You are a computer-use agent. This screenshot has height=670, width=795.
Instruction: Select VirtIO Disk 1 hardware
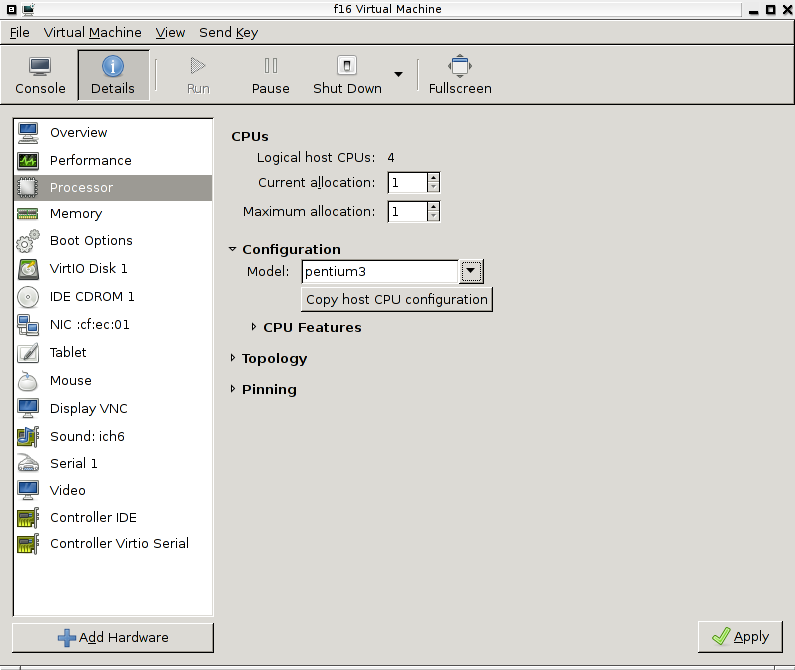click(x=88, y=268)
